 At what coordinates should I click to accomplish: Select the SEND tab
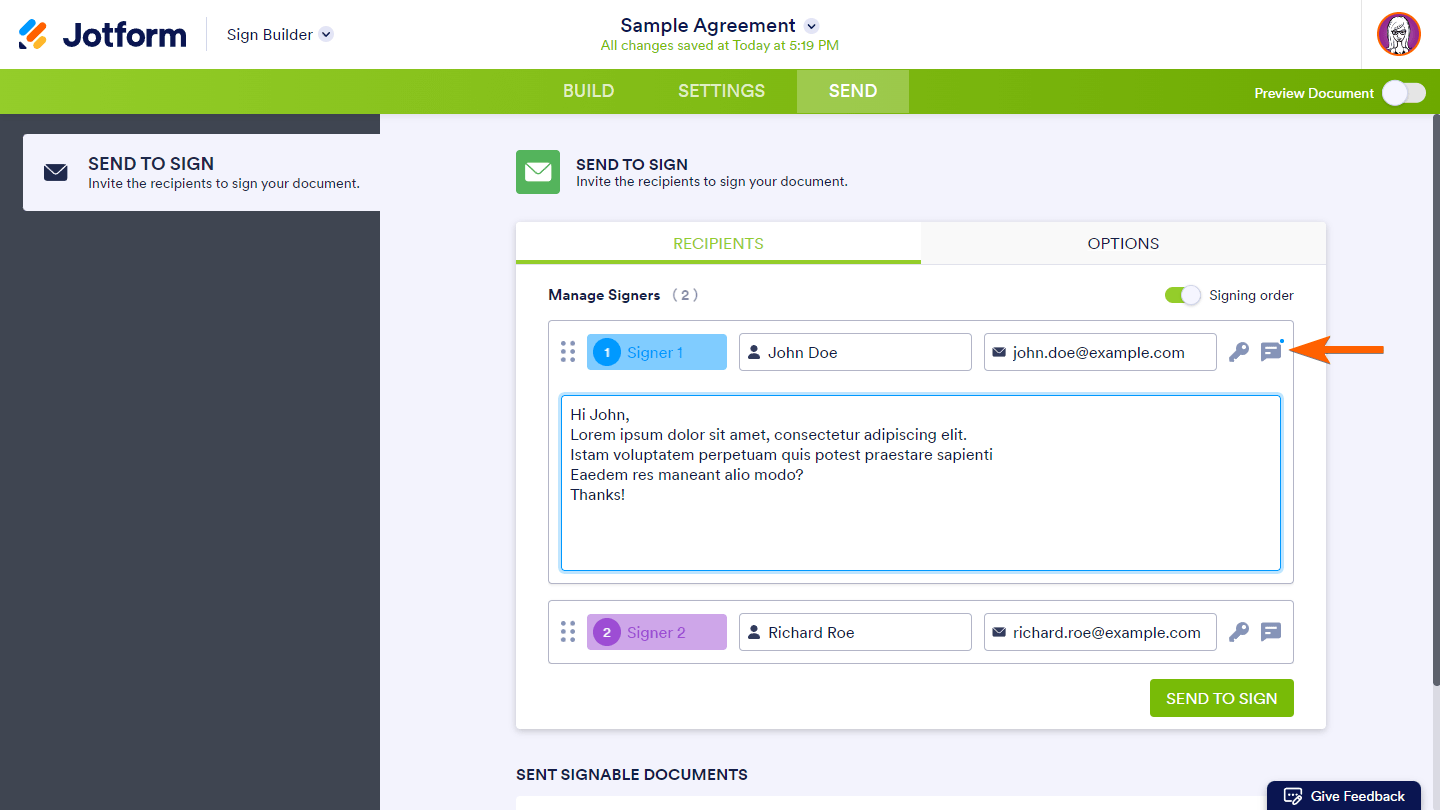853,91
